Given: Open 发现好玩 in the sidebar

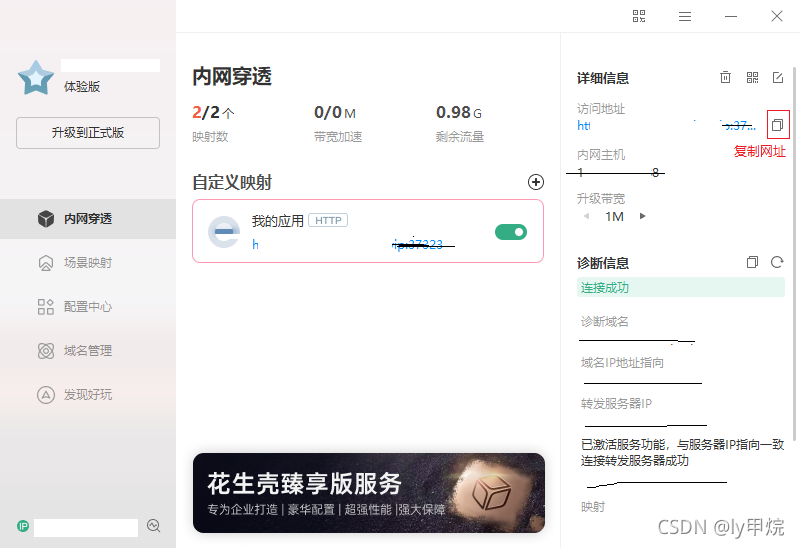Looking at the screenshot, I should tap(88, 394).
